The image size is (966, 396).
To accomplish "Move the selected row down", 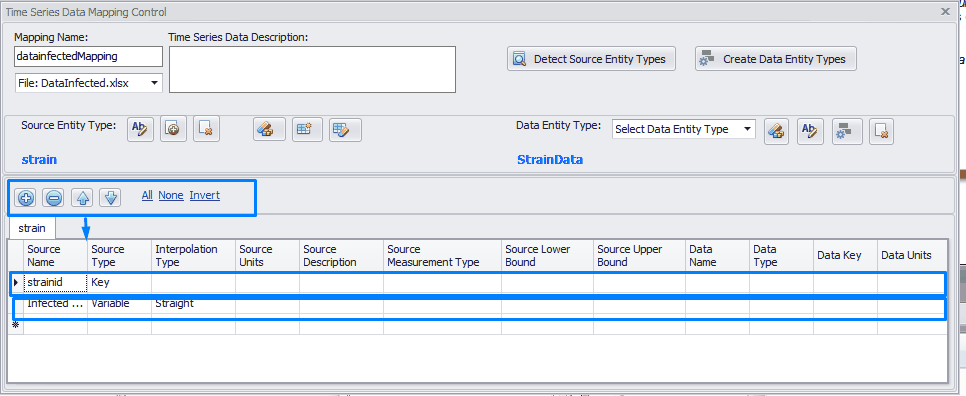I will 110,198.
